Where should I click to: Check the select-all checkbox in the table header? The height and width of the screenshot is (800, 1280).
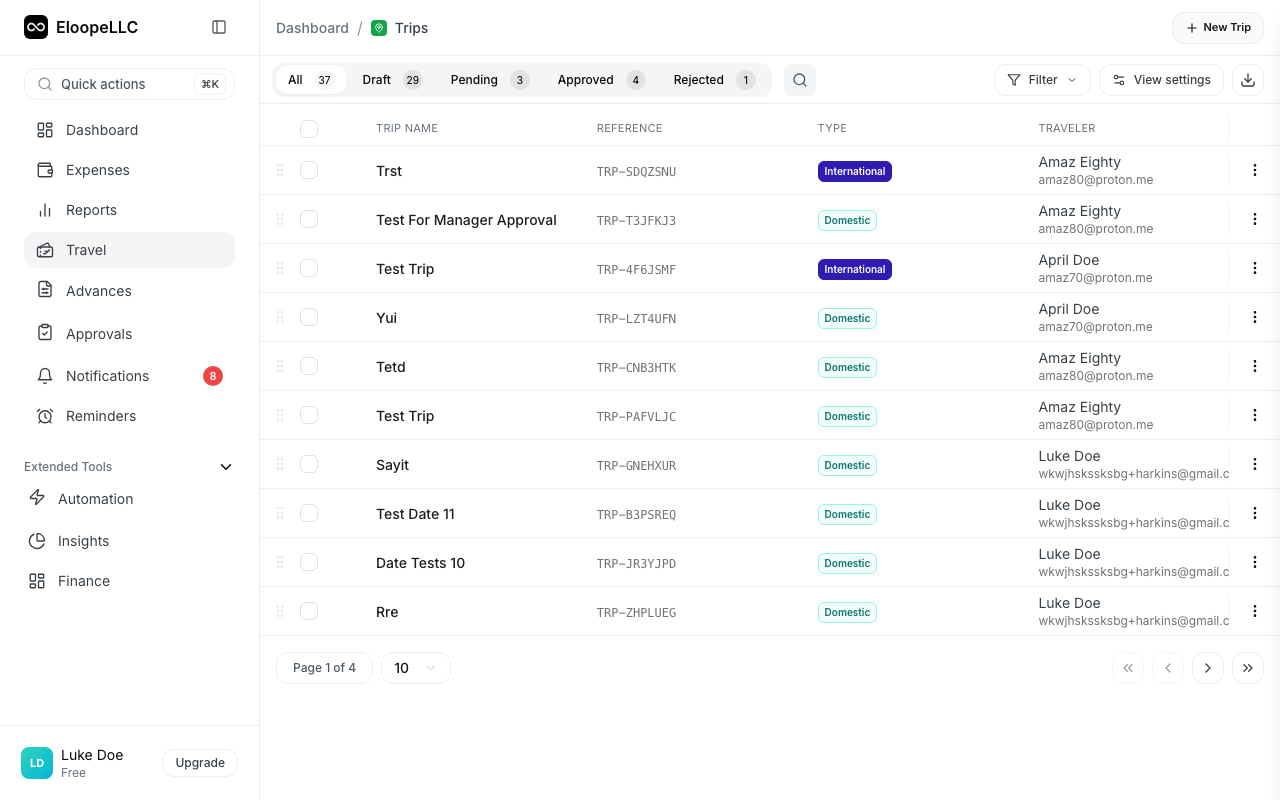coord(309,129)
